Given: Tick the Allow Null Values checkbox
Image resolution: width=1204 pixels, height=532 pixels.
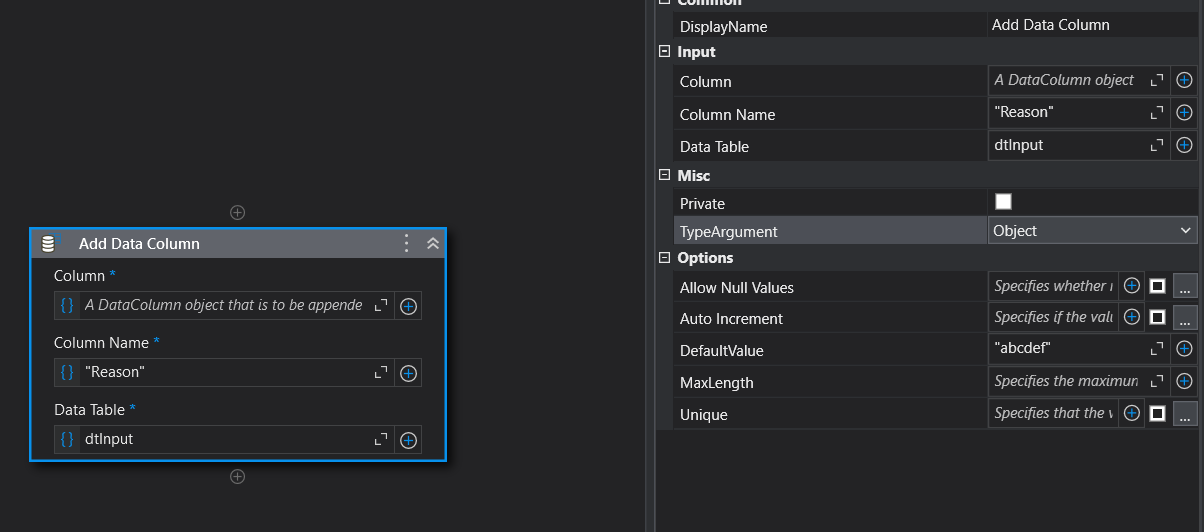Looking at the screenshot, I should (1157, 286).
